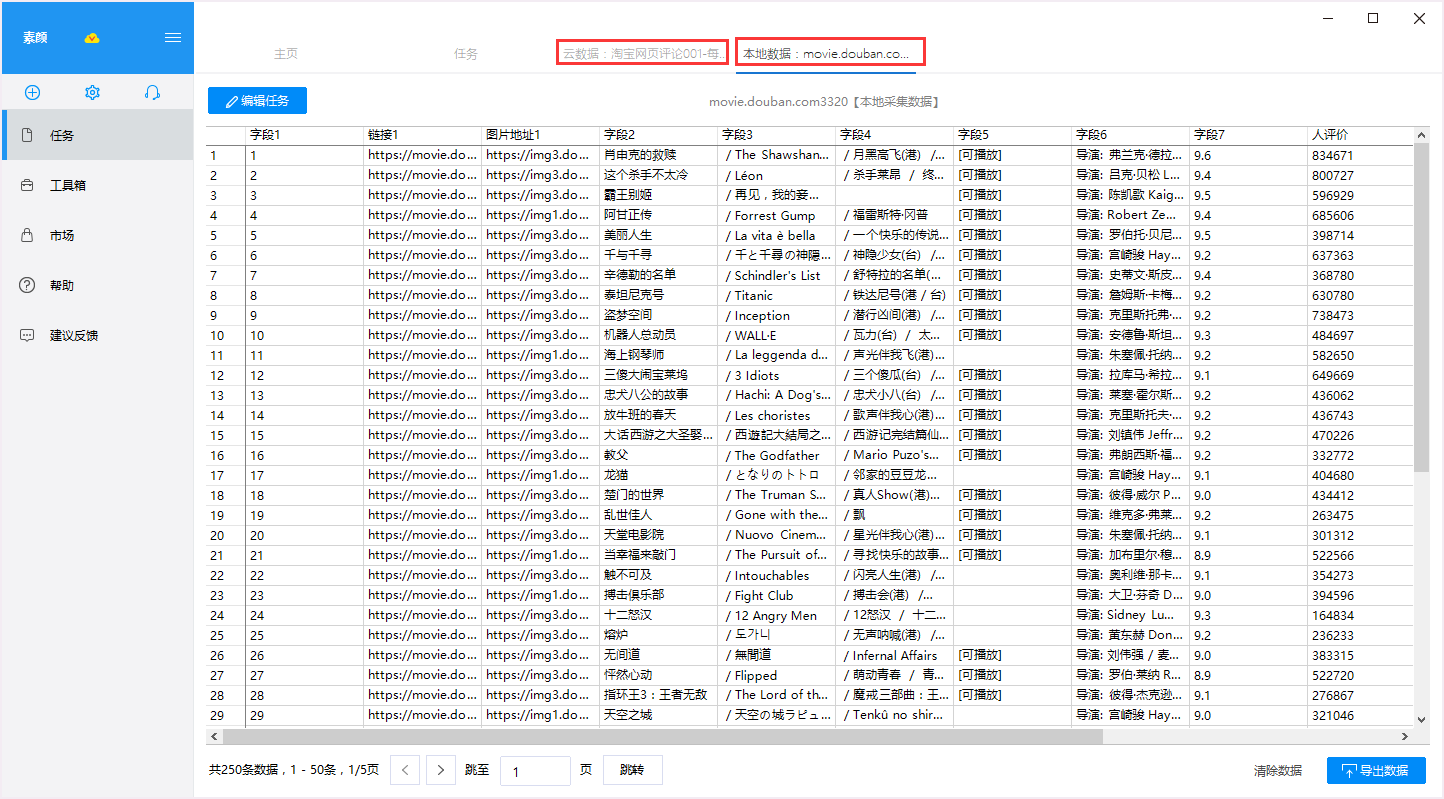Select the cell / Flipped
1444x799 pixels.
point(777,675)
